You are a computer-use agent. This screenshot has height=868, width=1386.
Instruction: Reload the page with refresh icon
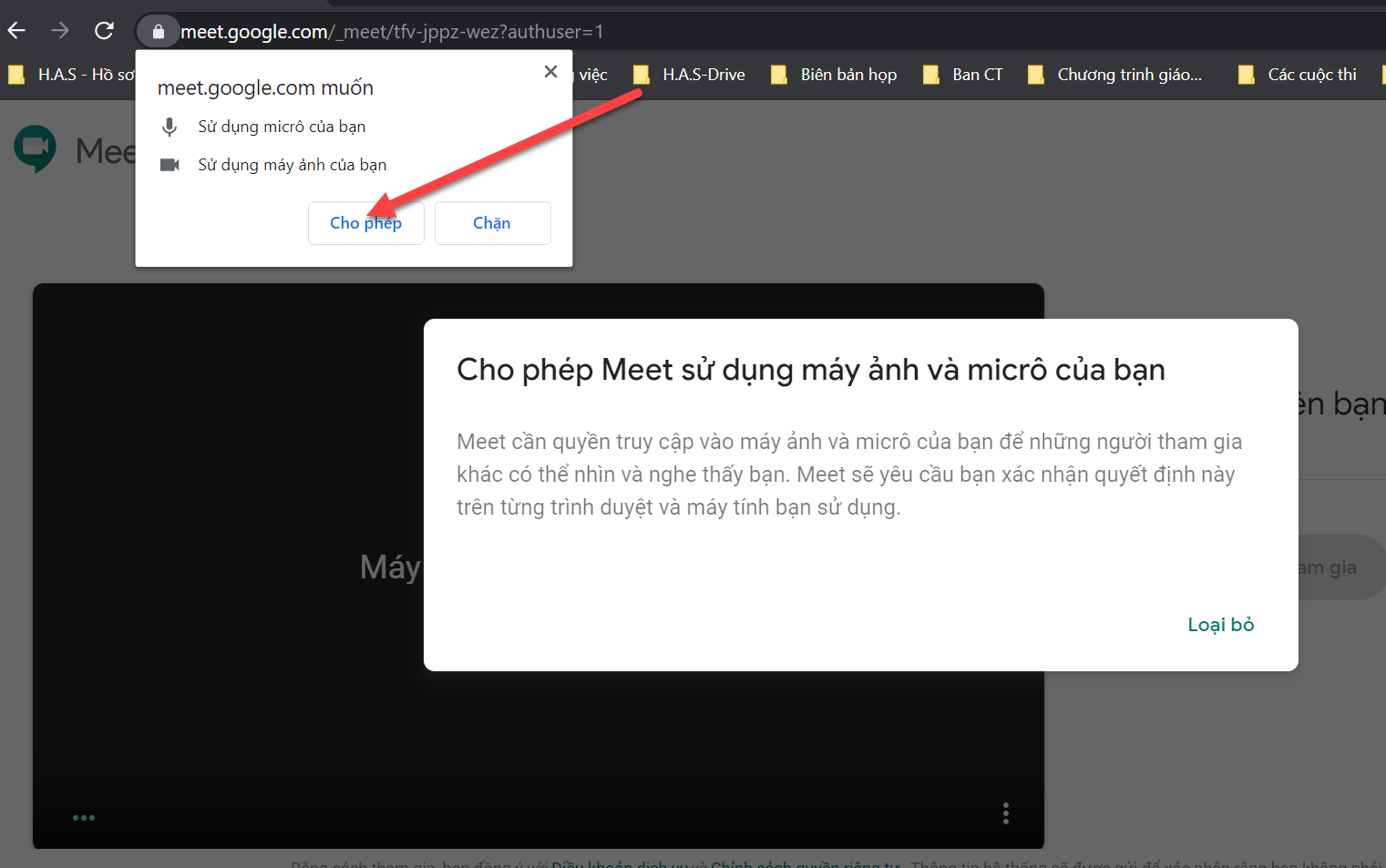point(104,31)
